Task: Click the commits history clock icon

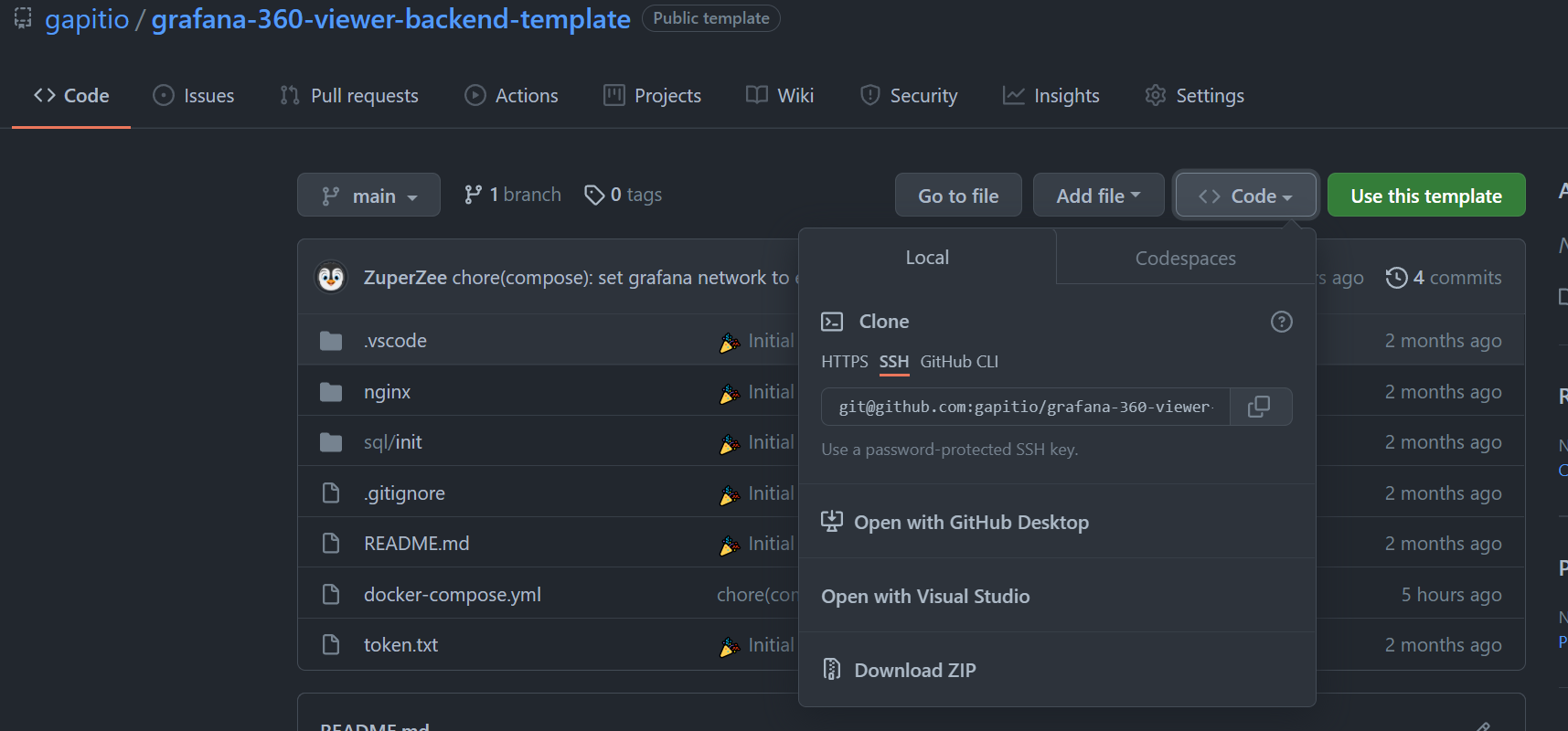Action: (1396, 278)
